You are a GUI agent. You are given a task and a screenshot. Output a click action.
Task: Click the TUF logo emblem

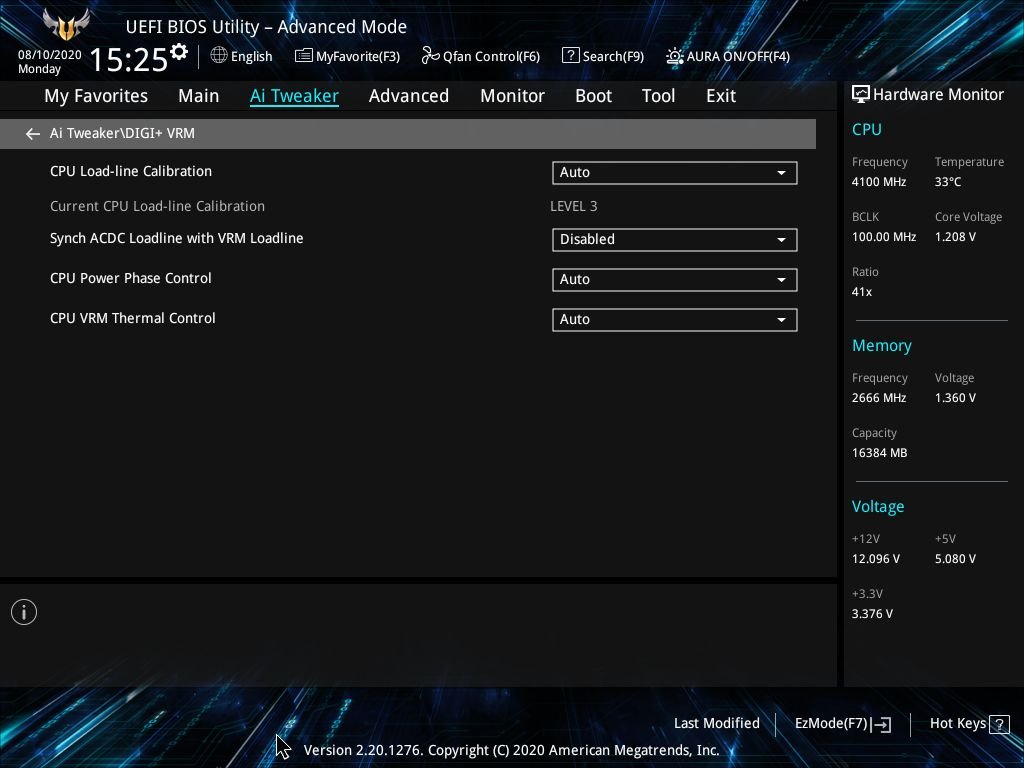point(65,25)
